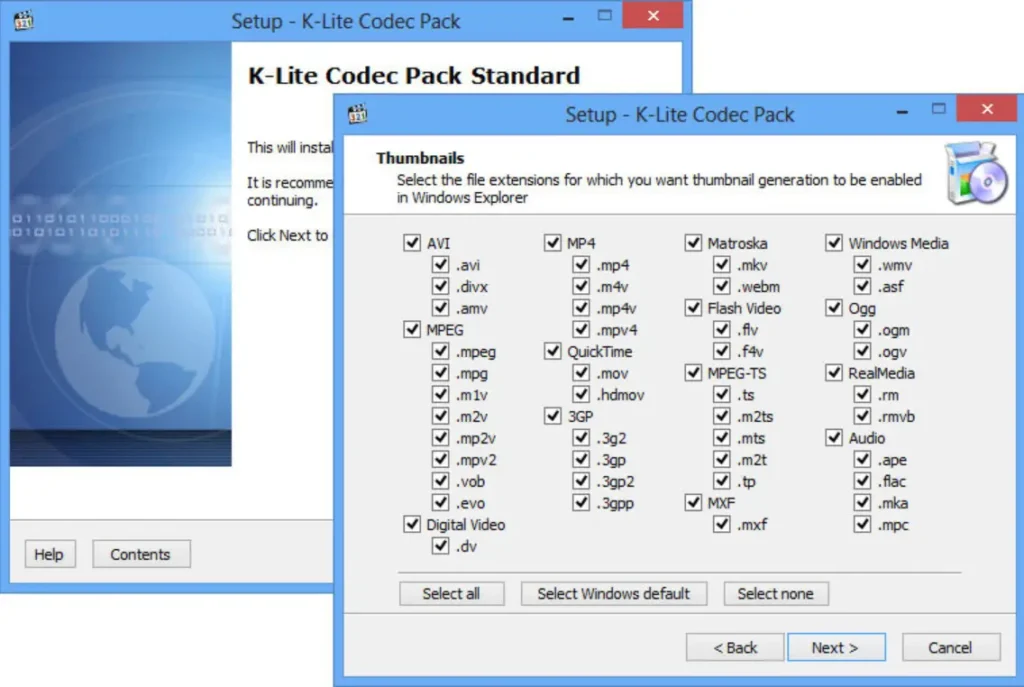
Task: Click the installer disc icon near Thumbnails header
Action: tap(975, 172)
